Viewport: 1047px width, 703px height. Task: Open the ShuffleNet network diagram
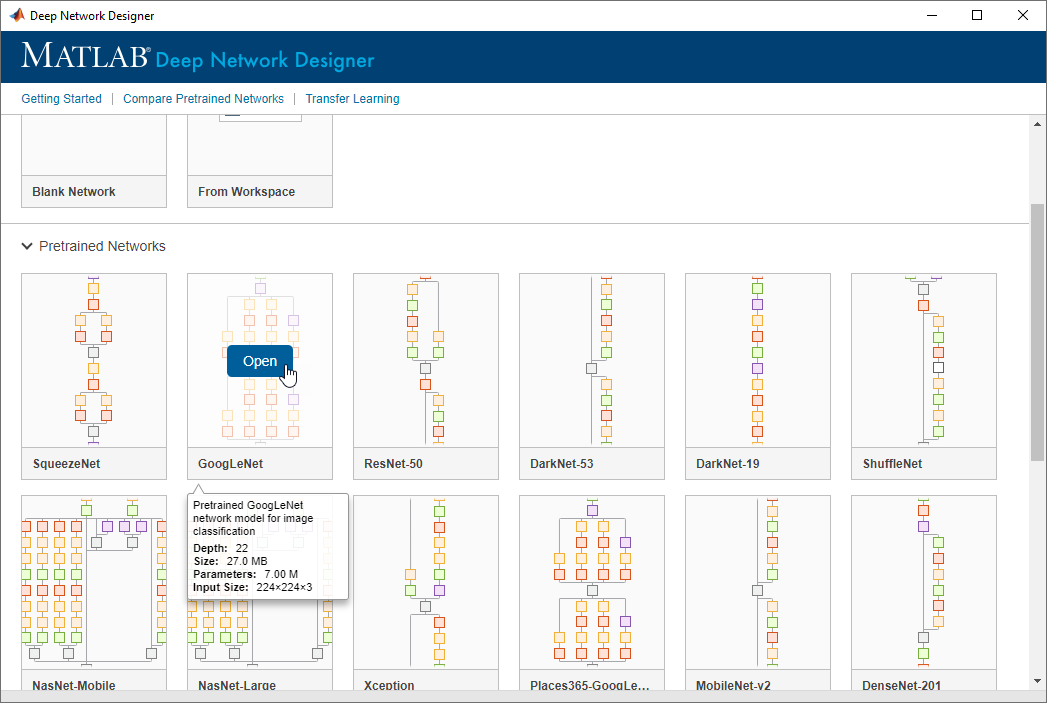click(x=924, y=360)
